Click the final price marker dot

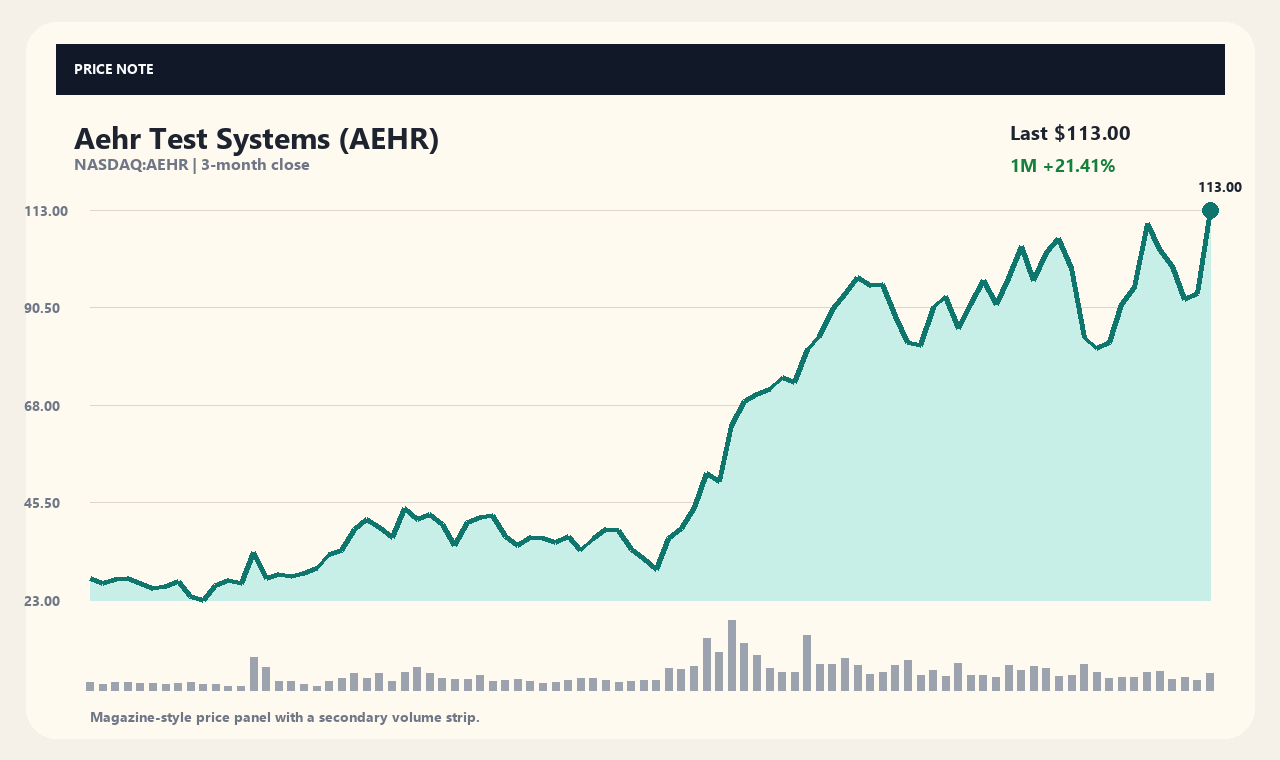pyautogui.click(x=1210, y=210)
